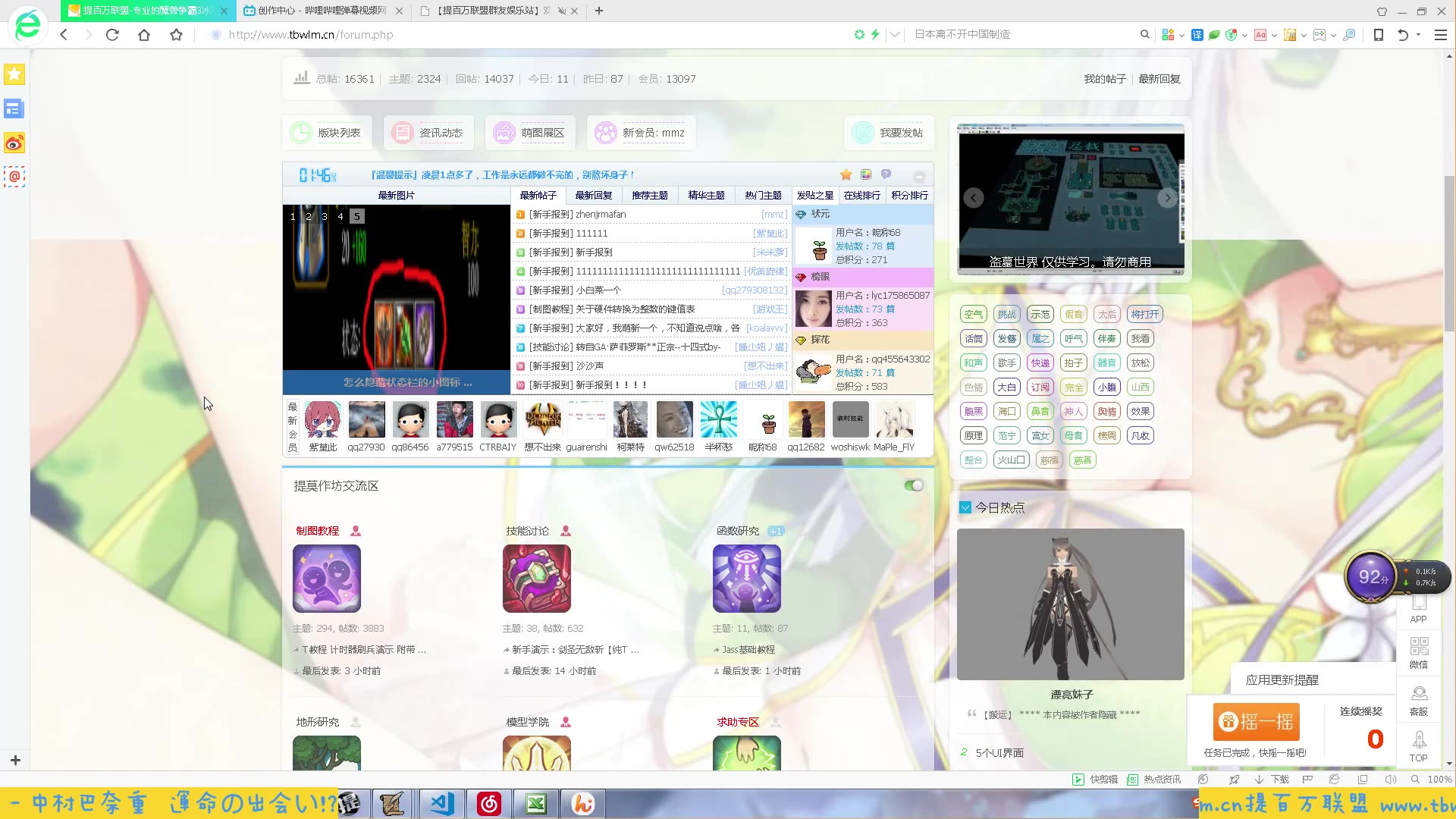
Task: Expand the address bar dropdown chevron
Action: pyautogui.click(x=895, y=35)
